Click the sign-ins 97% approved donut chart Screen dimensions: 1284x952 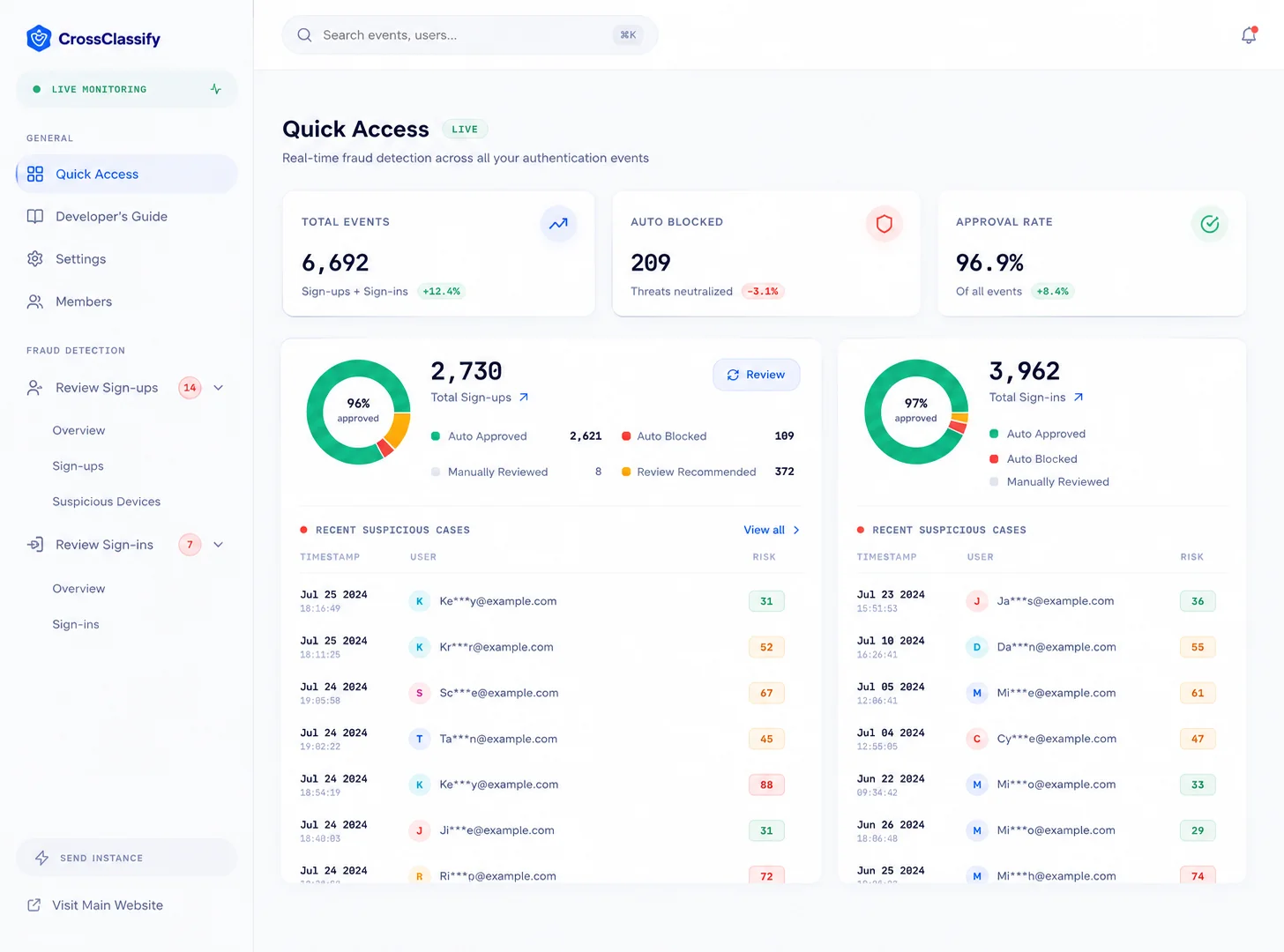click(916, 412)
